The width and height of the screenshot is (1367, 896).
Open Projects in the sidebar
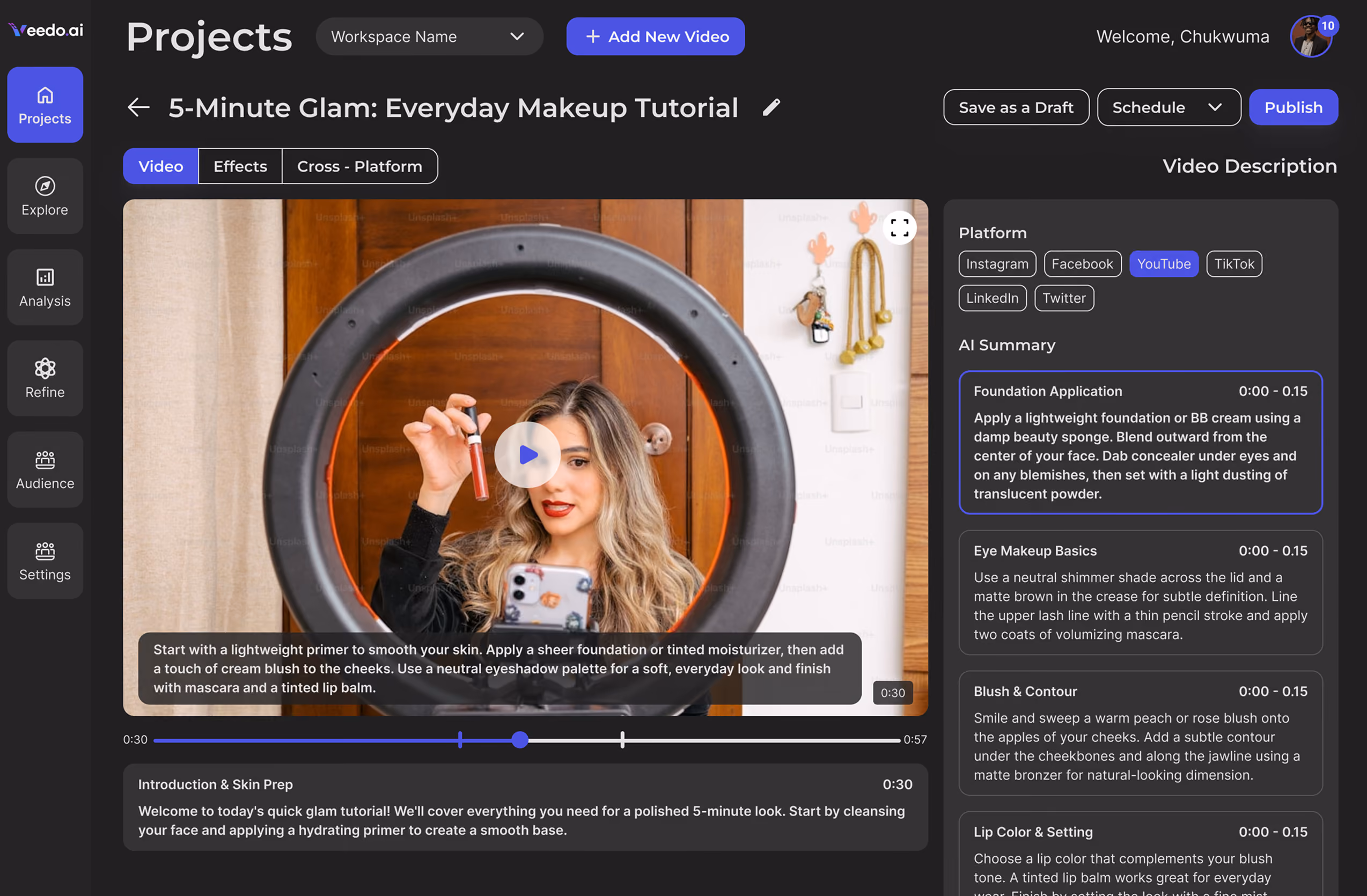click(45, 105)
